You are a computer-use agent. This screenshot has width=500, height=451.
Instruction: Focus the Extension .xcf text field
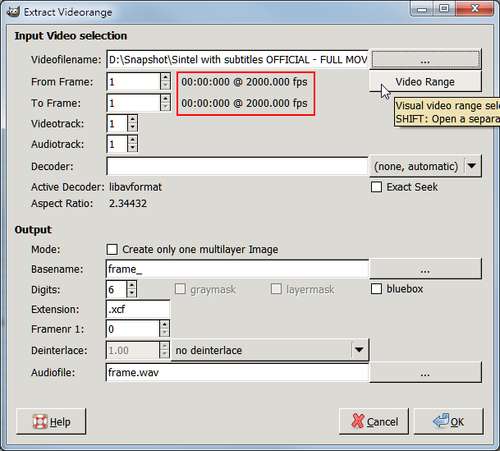pos(138,309)
